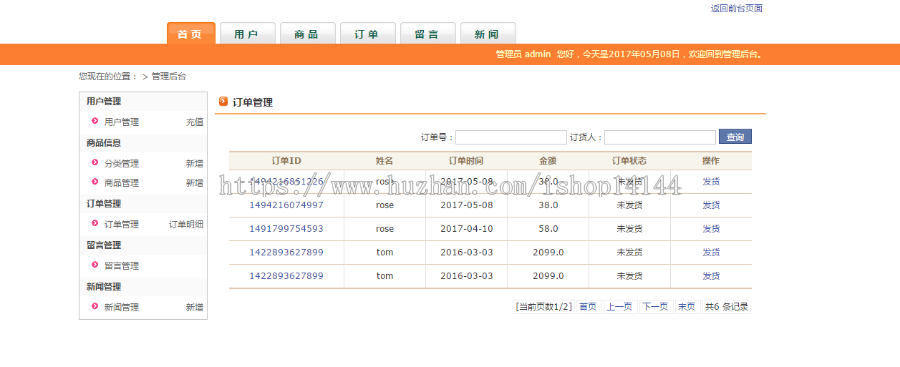
Task: Click the 留言管理 sidebar section heading
Action: point(104,245)
